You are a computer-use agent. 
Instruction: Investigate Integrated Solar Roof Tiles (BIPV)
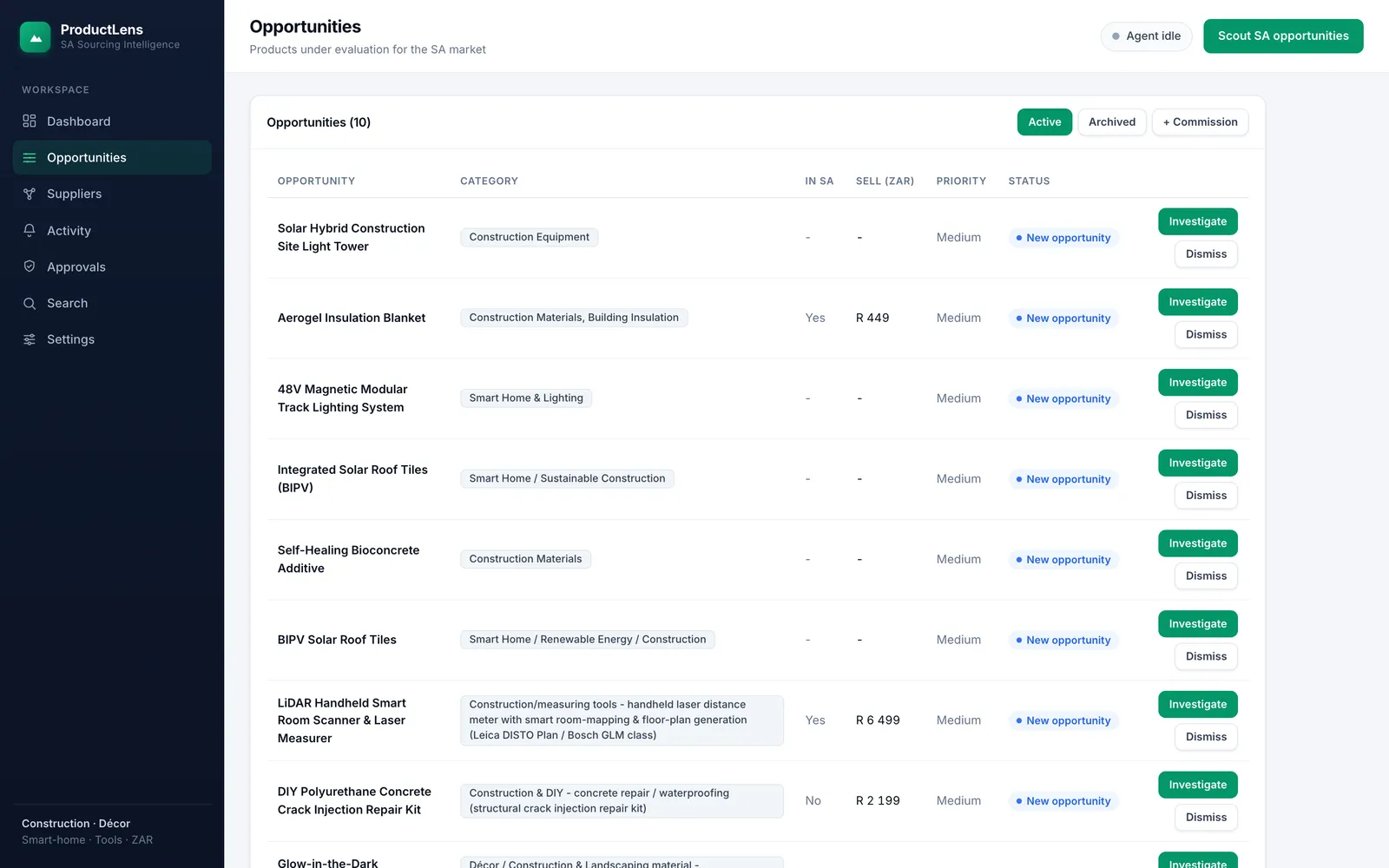1197,463
